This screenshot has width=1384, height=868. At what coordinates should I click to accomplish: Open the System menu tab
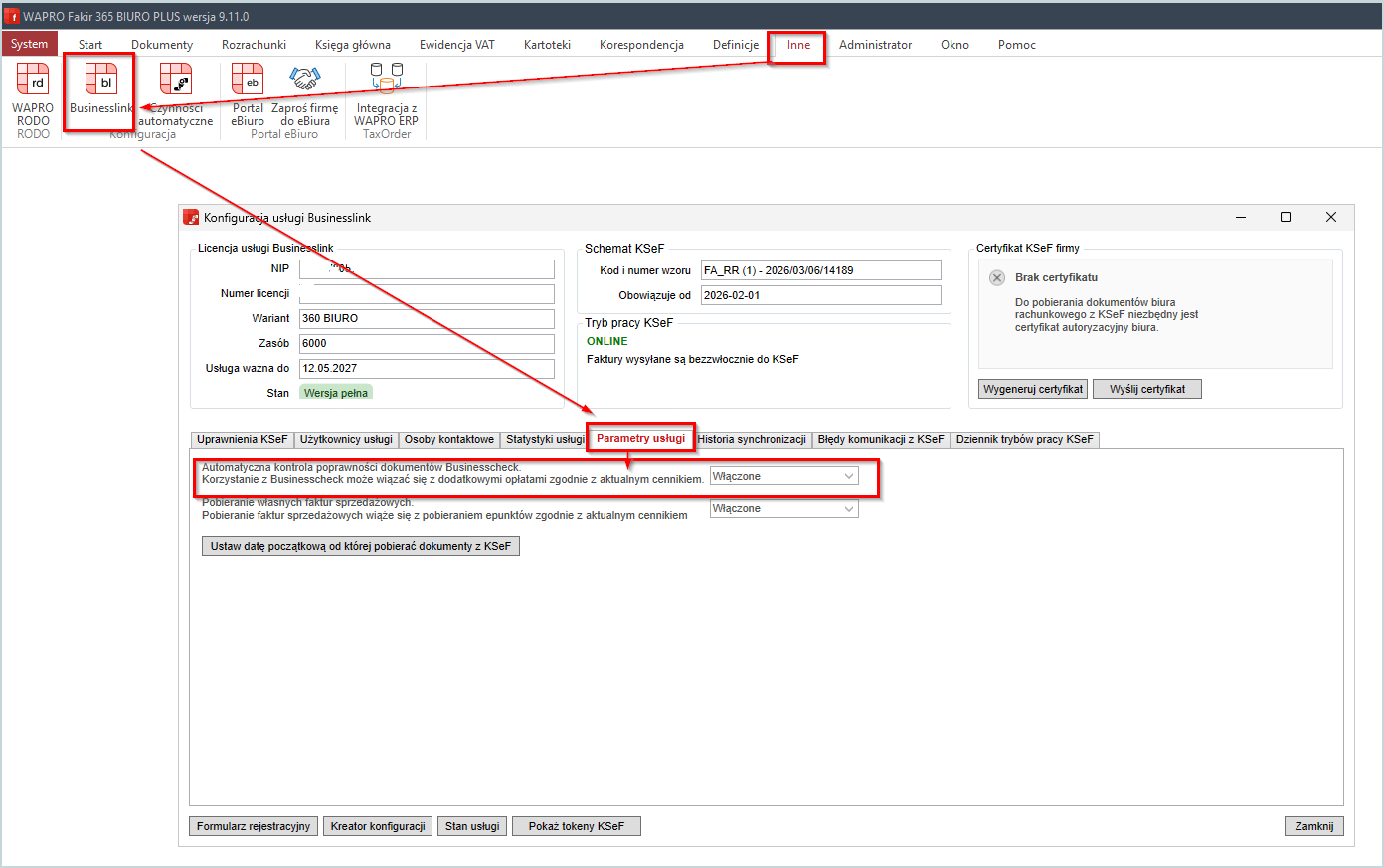pos(30,44)
